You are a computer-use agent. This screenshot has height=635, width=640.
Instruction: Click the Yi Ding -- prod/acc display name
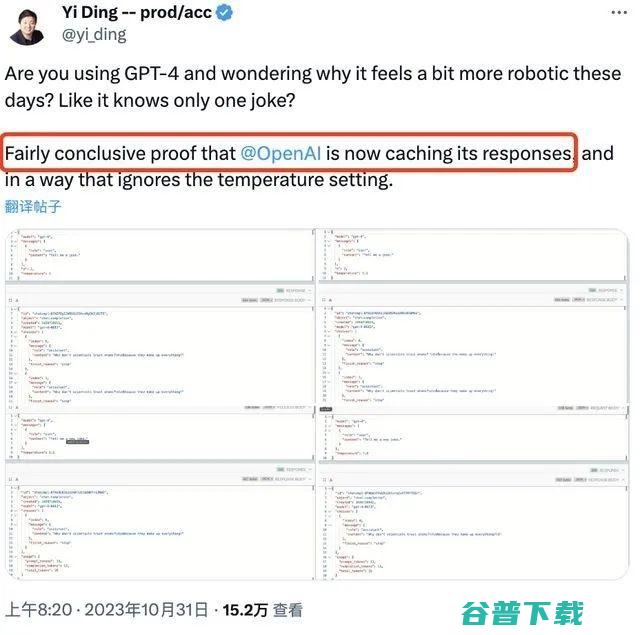pyautogui.click(x=137, y=13)
